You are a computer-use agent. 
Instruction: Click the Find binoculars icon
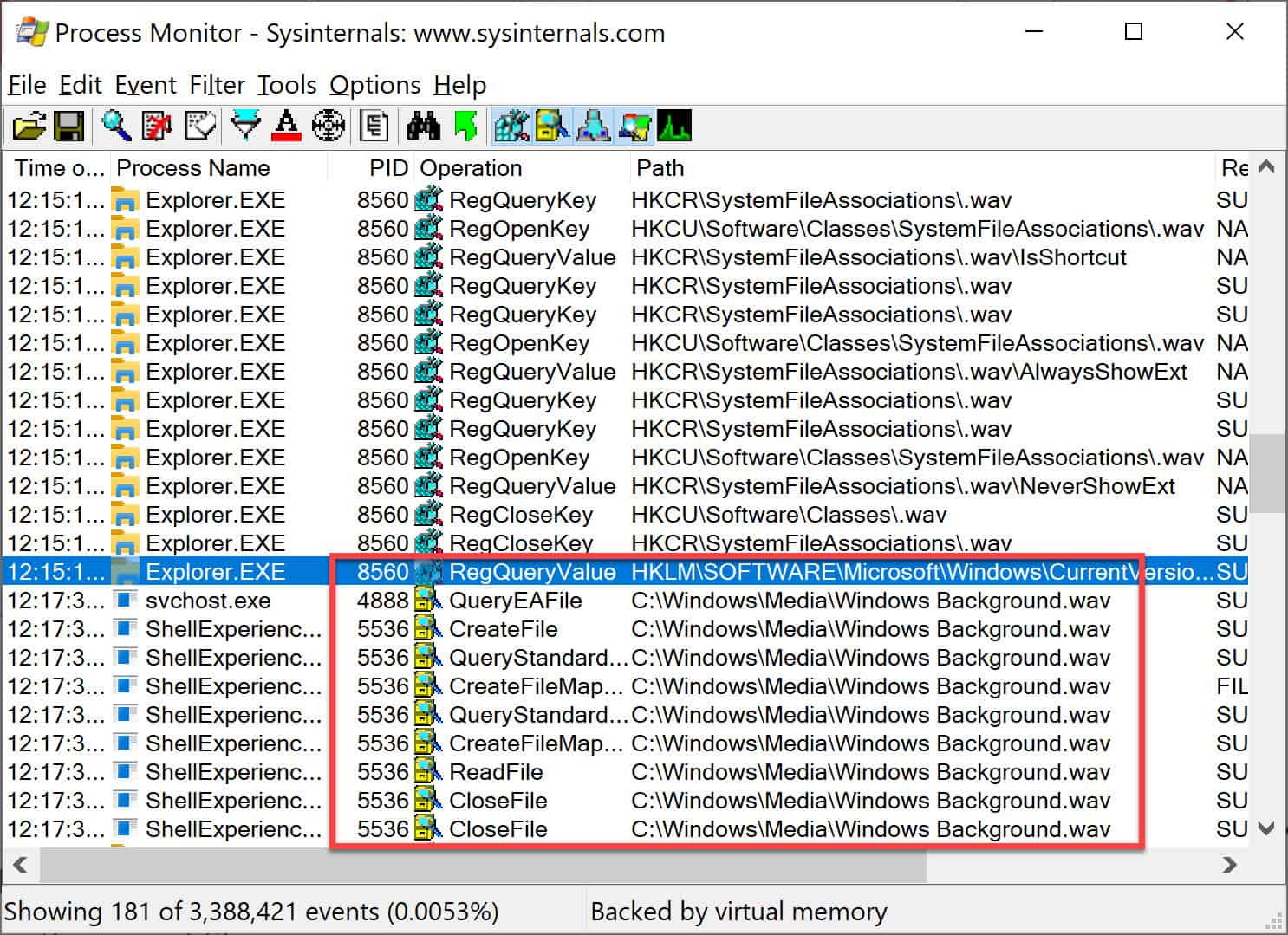(424, 127)
